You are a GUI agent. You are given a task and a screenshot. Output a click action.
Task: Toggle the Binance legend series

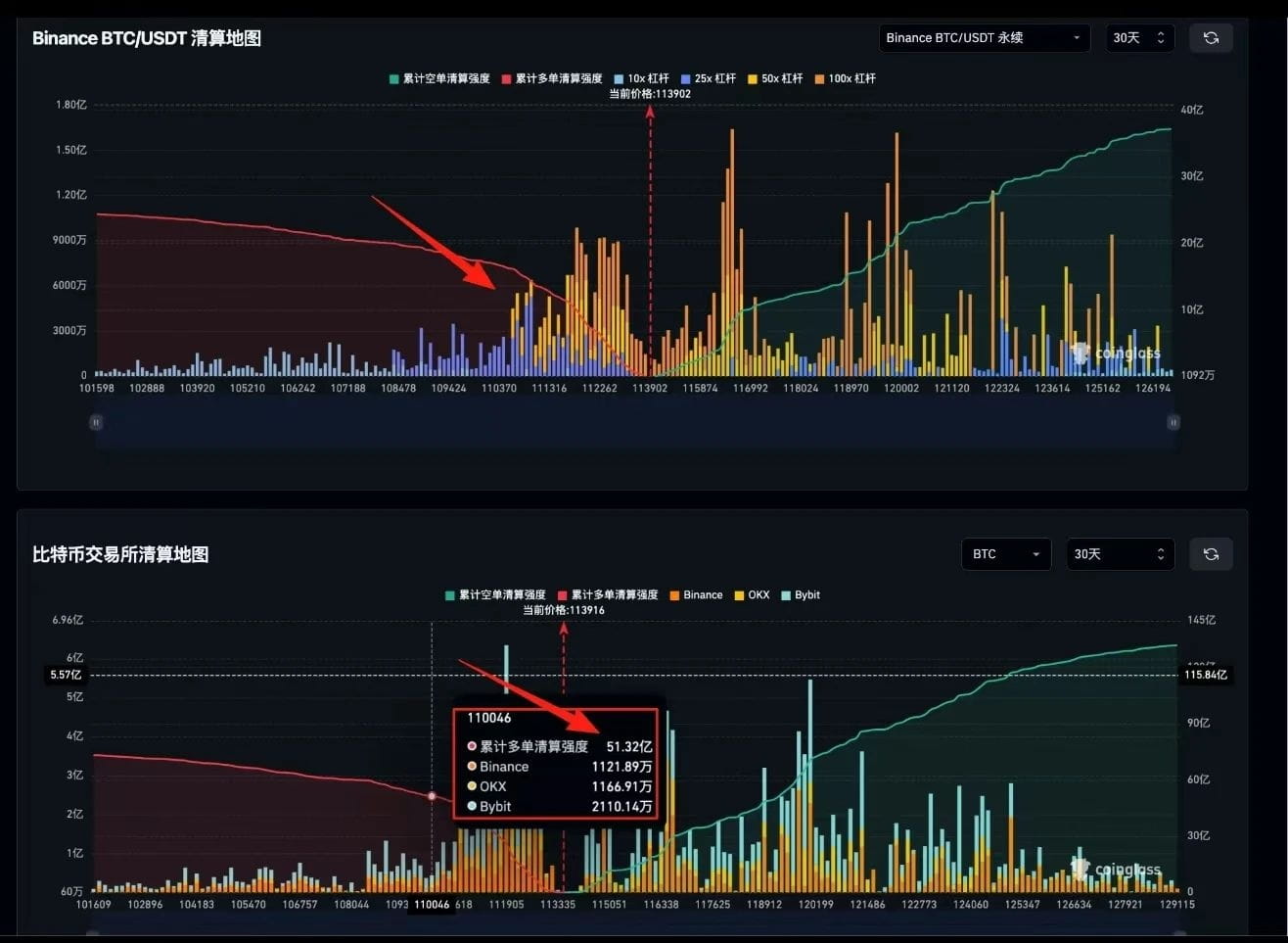coord(696,595)
